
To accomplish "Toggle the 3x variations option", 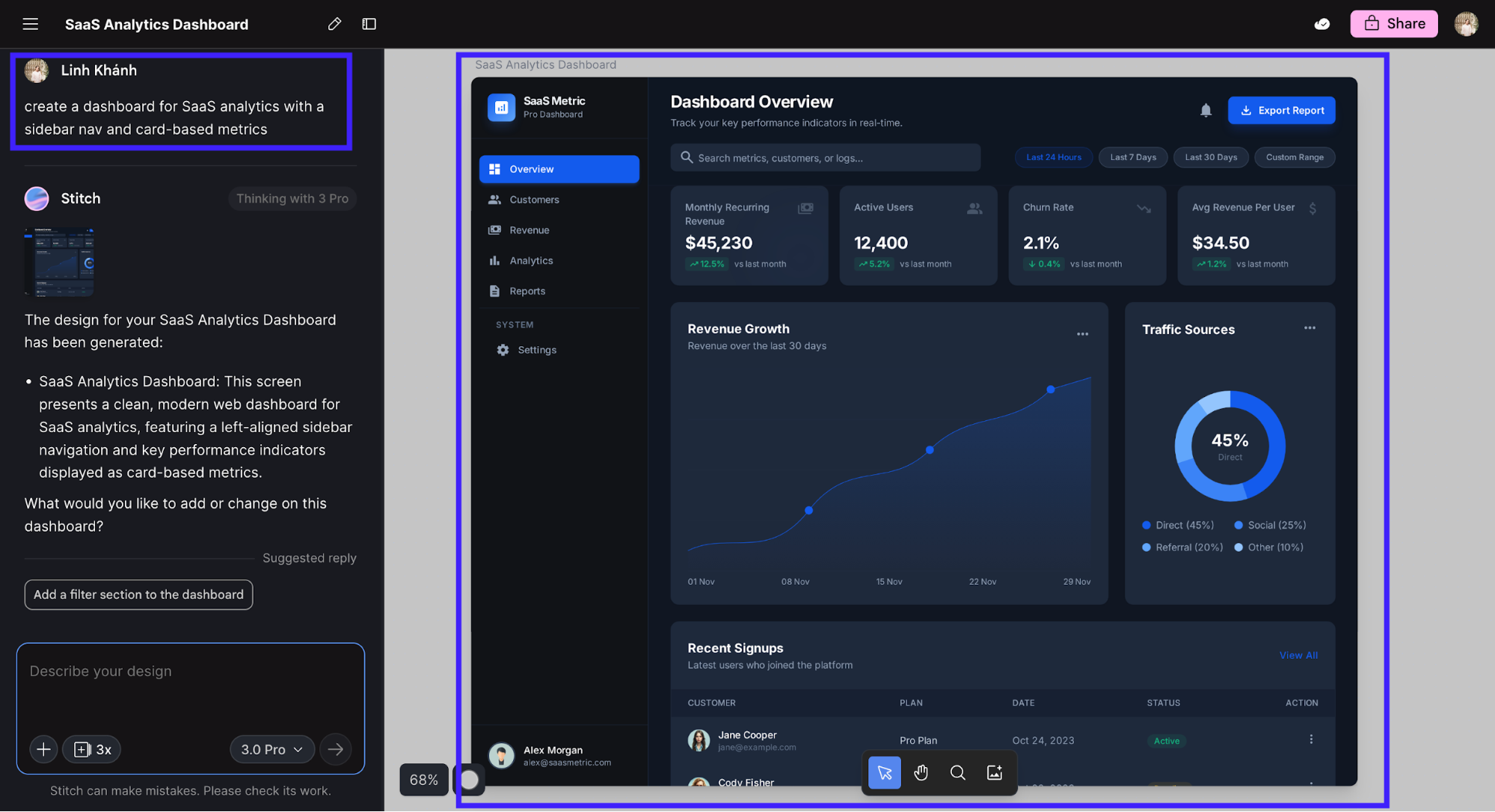I will pyautogui.click(x=92, y=749).
